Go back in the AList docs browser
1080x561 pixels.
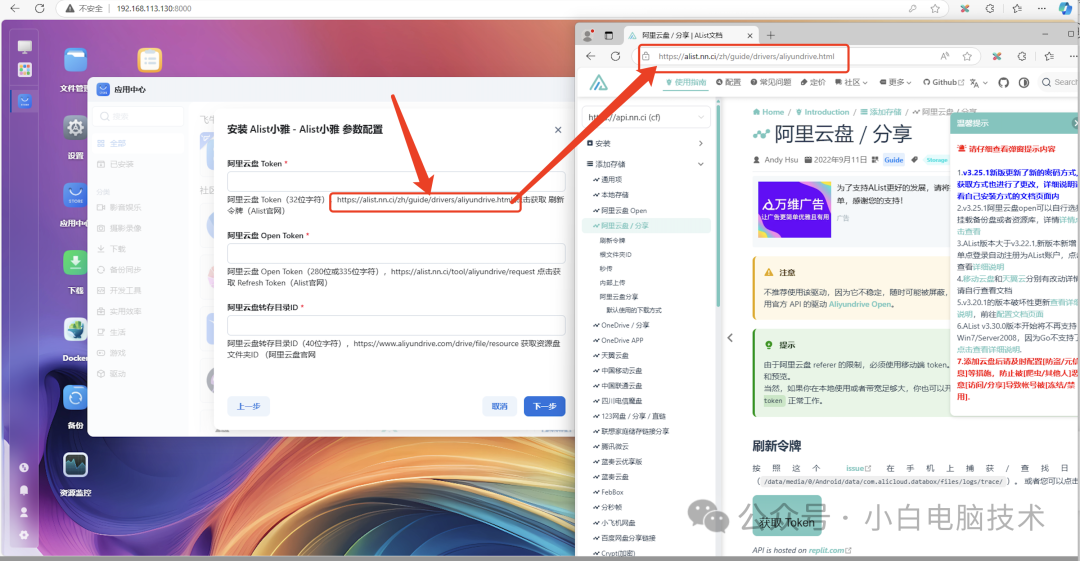pyautogui.click(x=590, y=57)
